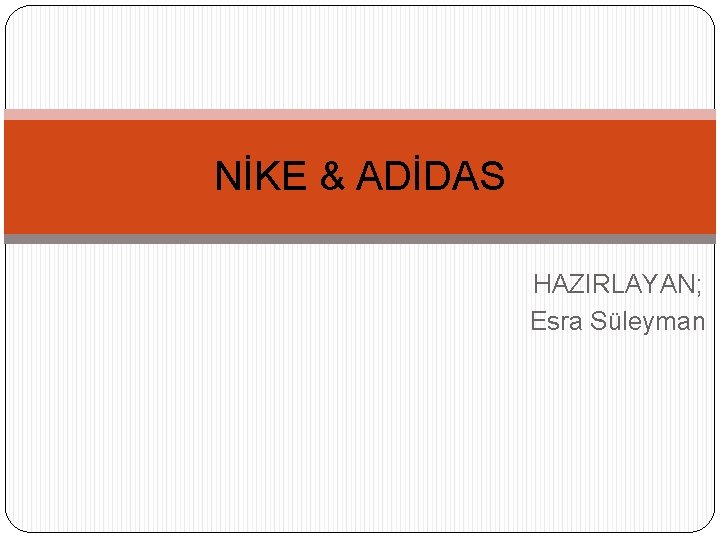The height and width of the screenshot is (540, 720).
Task: Click the top-left rounded corner of the slide border
Action: pyautogui.click(x=14, y=15)
